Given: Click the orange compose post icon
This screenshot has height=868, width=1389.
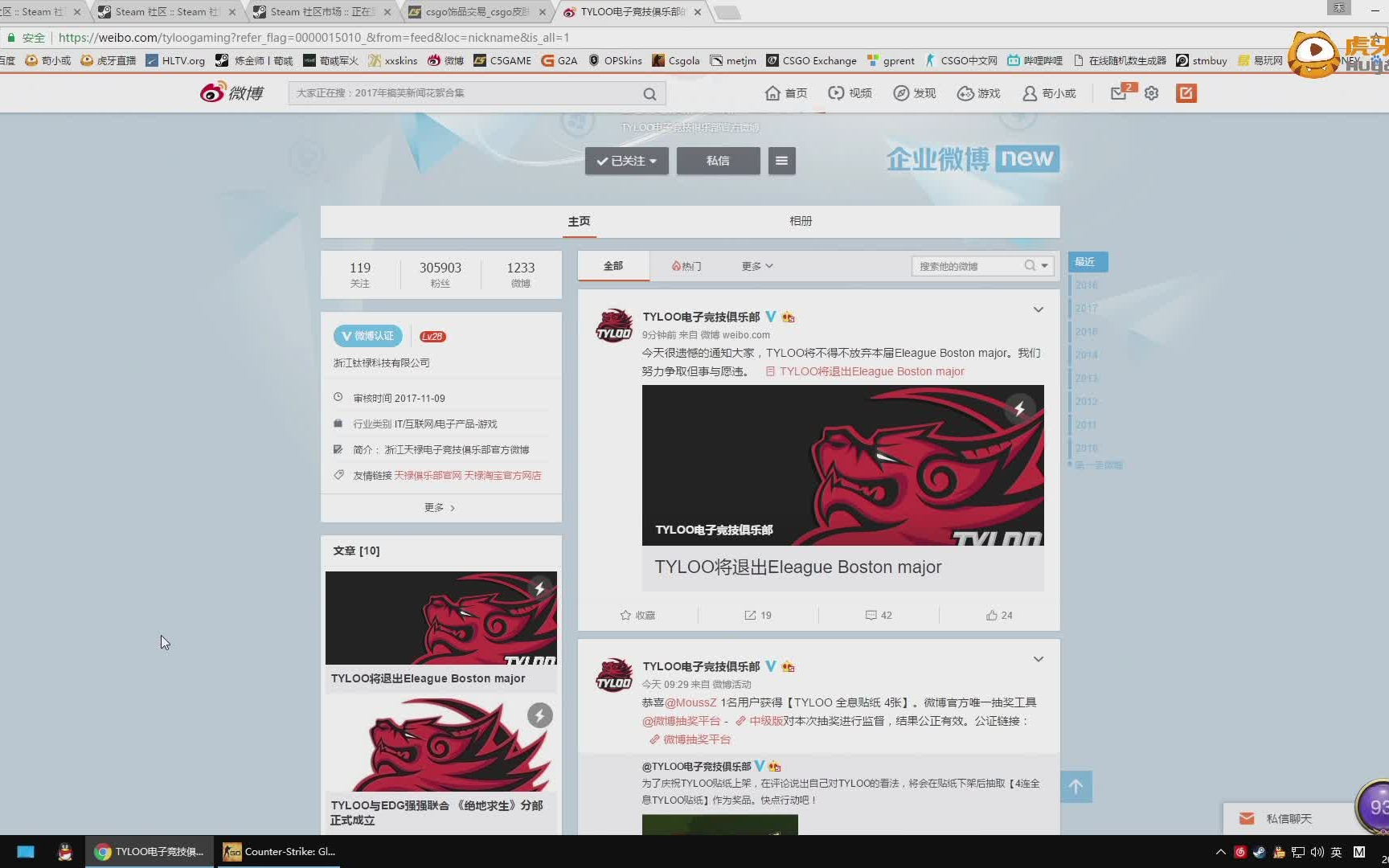Looking at the screenshot, I should point(1186,93).
